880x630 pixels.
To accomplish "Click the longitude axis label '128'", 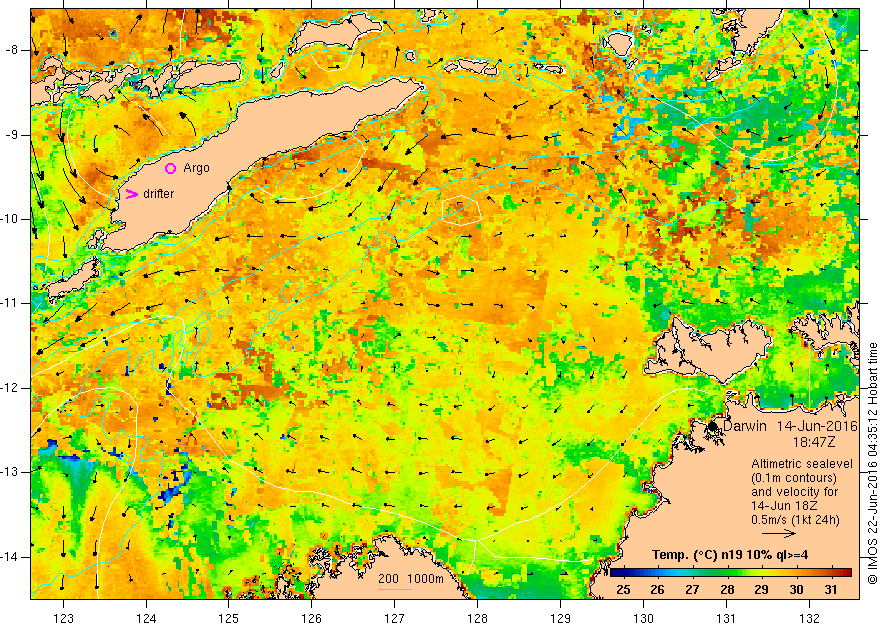I will (478, 619).
